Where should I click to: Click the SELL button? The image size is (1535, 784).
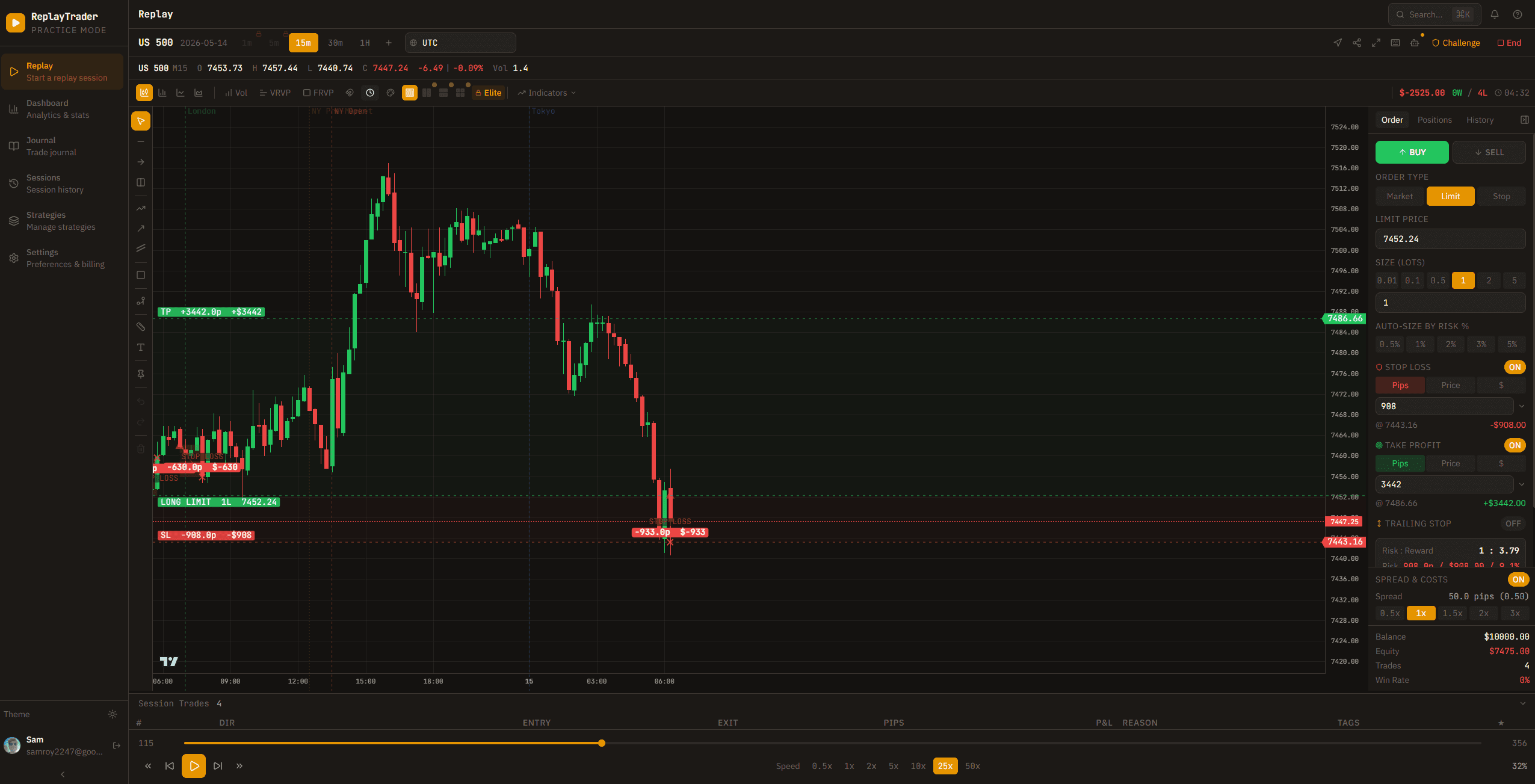(1489, 152)
